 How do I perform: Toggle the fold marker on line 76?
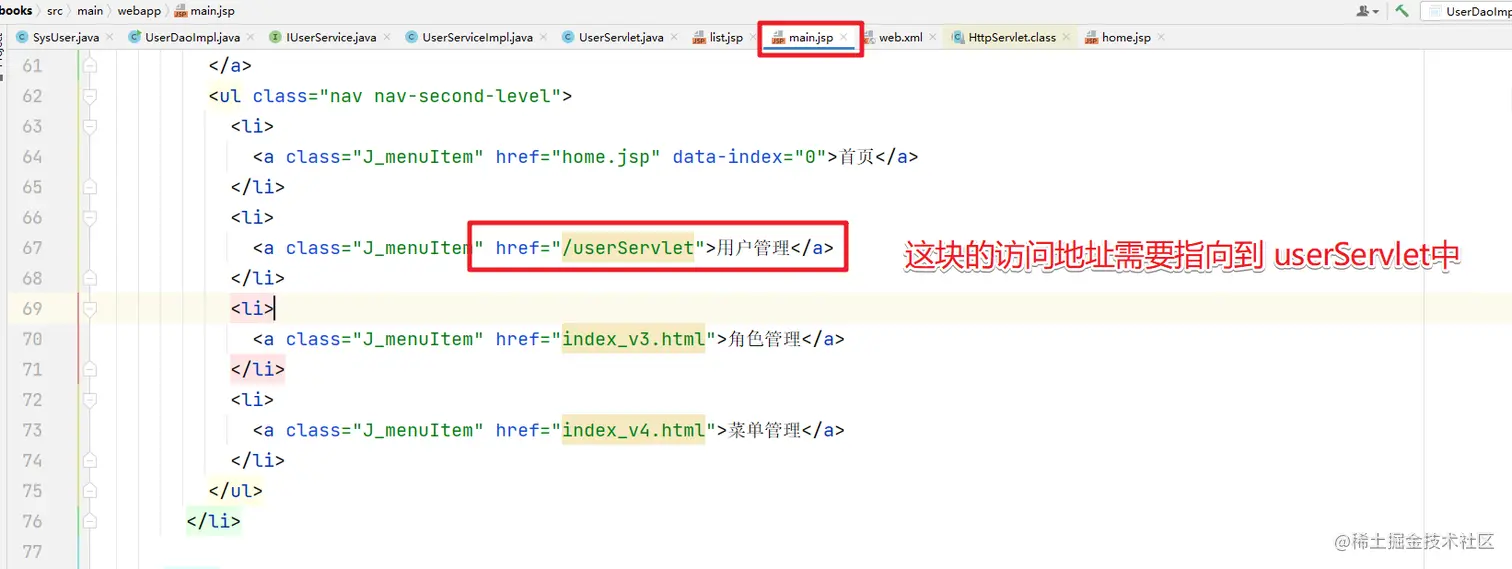pos(90,521)
